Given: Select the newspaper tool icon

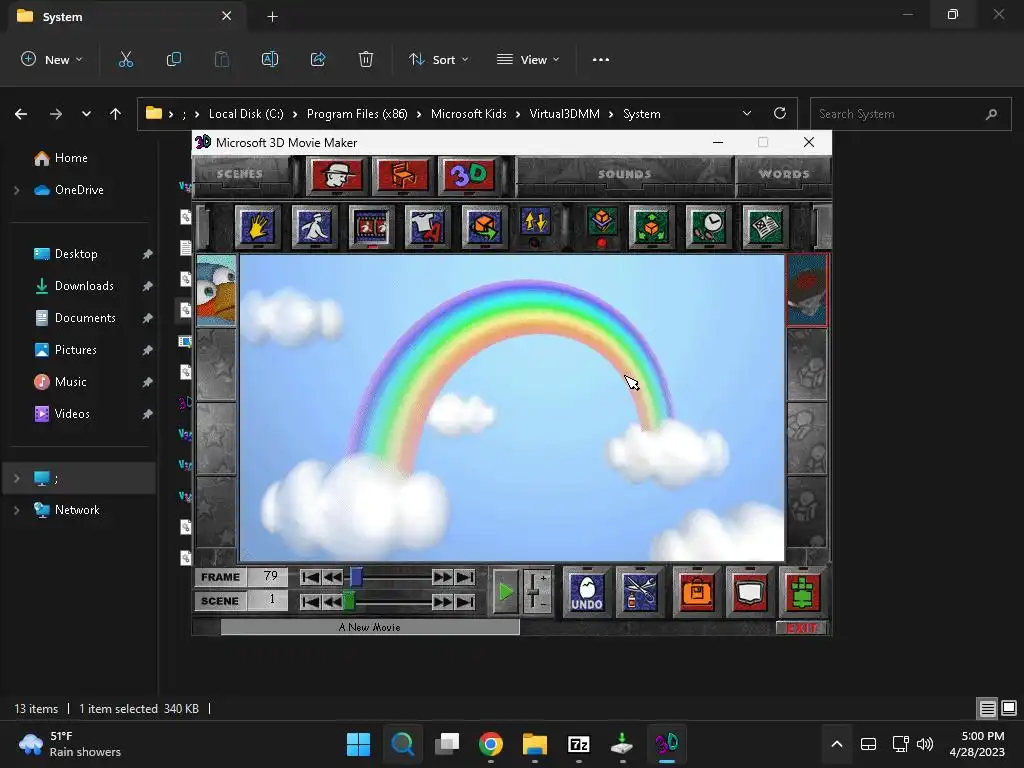Looking at the screenshot, I should pos(765,227).
